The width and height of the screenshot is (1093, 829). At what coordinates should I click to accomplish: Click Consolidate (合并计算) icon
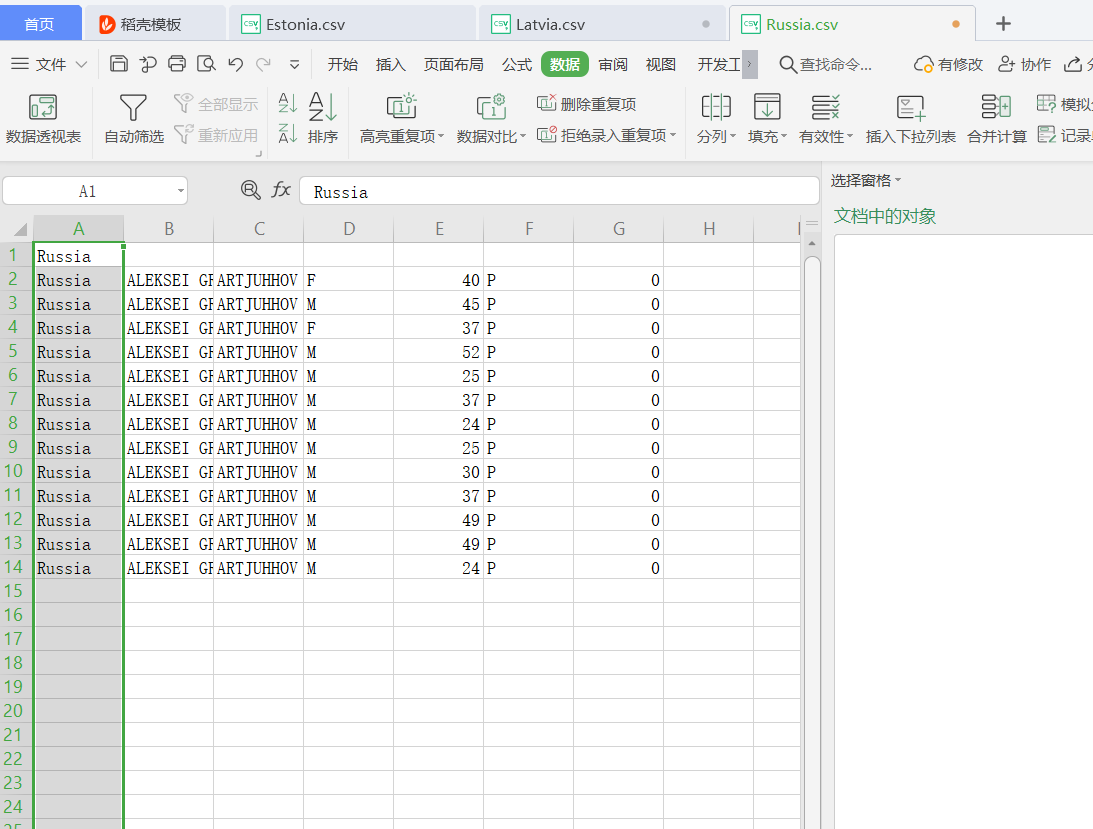pos(997,119)
